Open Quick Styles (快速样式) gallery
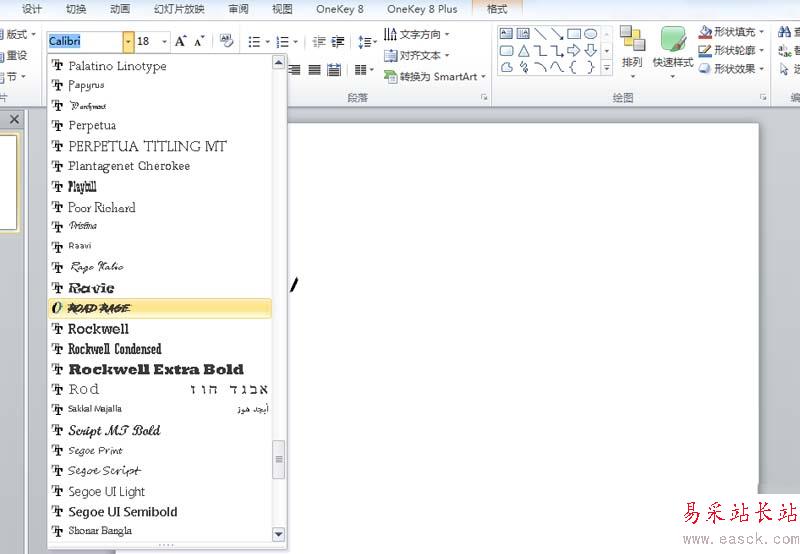Image resolution: width=800 pixels, height=554 pixels. tap(673, 52)
